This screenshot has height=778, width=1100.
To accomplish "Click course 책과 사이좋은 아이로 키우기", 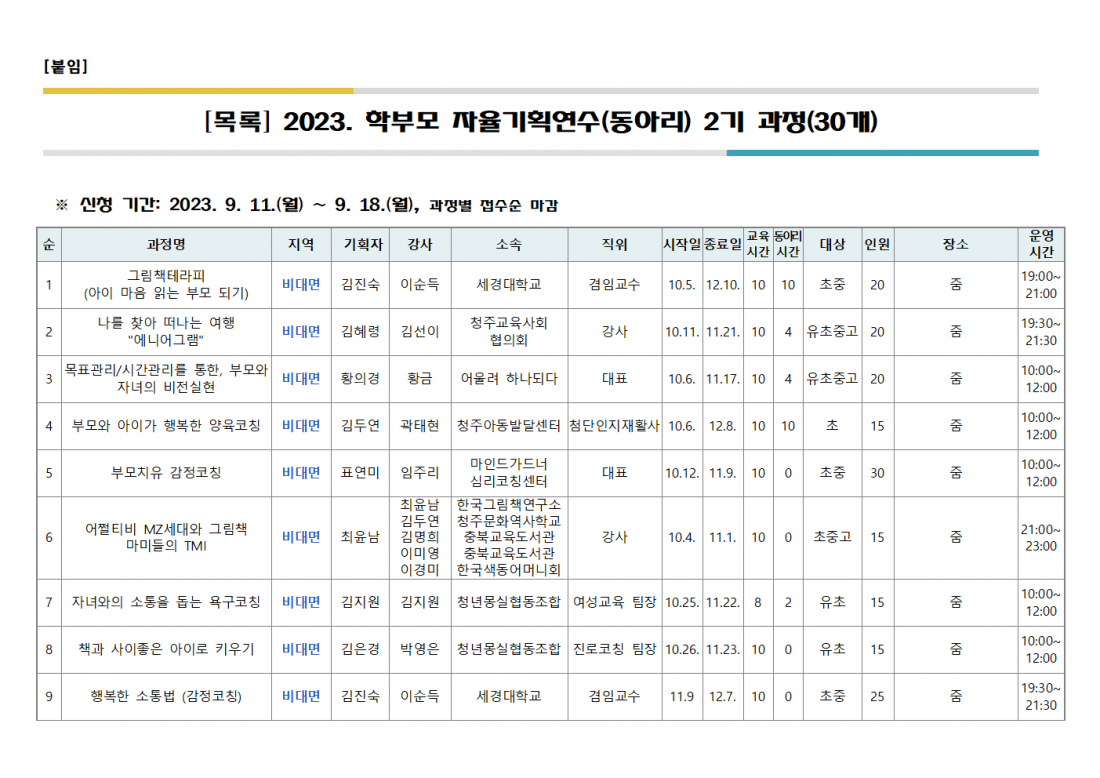I will coord(166,650).
